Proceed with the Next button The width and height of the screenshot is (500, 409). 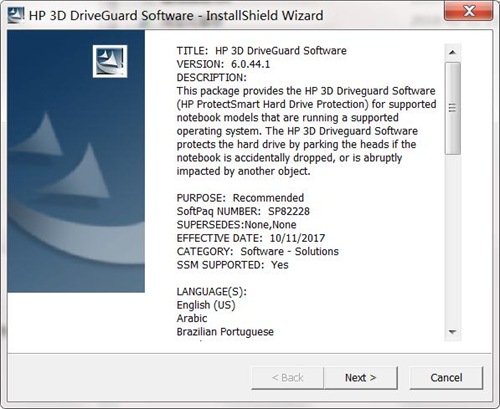pos(360,378)
